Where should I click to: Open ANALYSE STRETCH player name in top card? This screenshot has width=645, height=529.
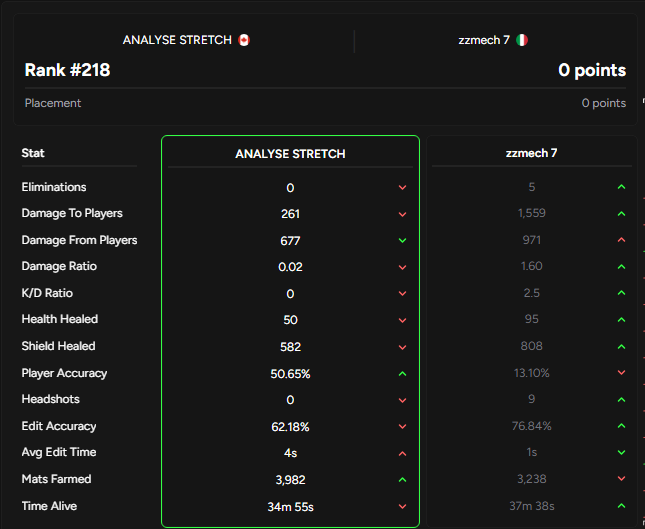tap(177, 40)
